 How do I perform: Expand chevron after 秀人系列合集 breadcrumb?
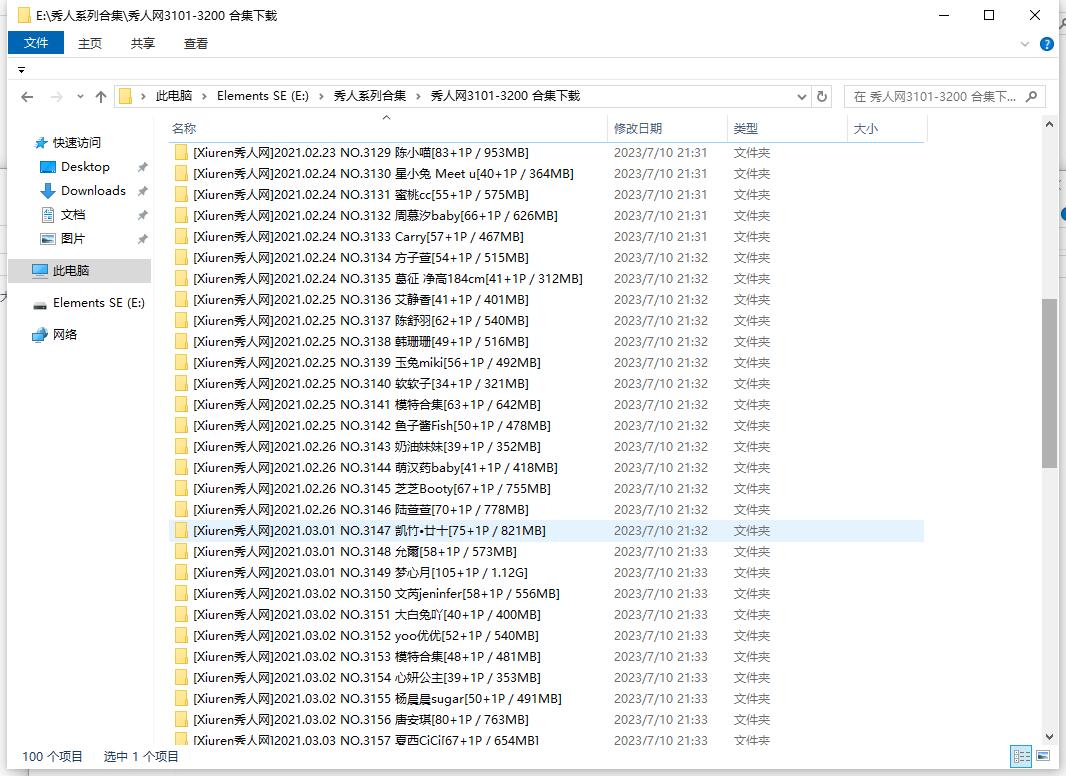pos(418,97)
